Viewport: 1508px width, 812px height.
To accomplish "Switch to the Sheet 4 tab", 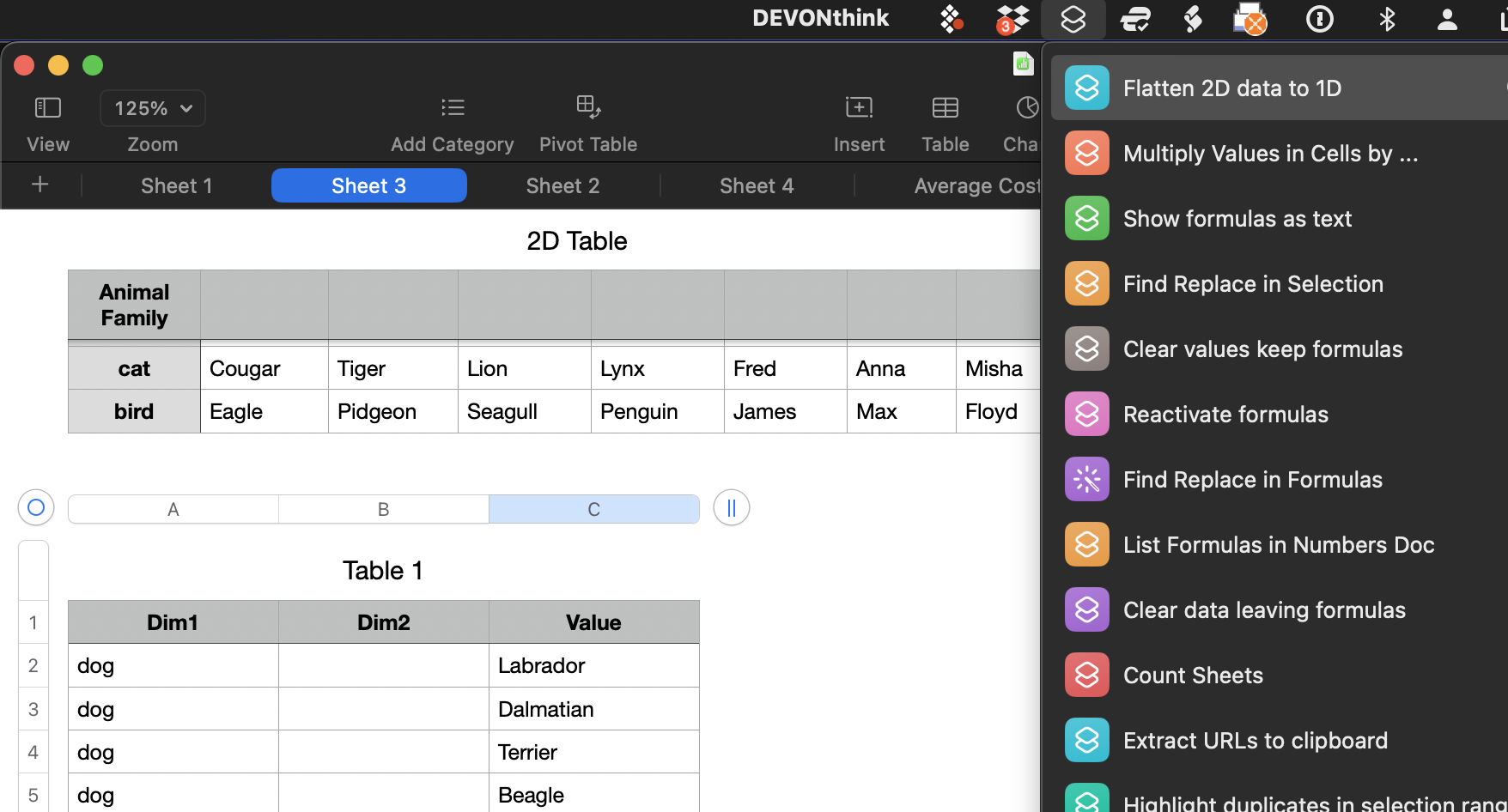I will click(756, 186).
